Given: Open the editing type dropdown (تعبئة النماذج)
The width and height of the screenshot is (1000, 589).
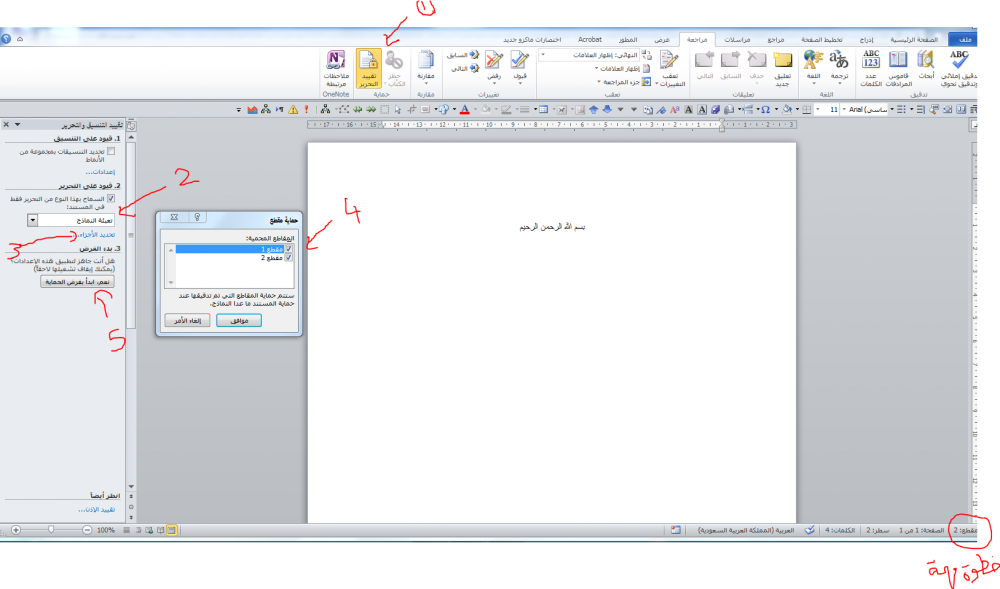Looking at the screenshot, I should (33, 218).
